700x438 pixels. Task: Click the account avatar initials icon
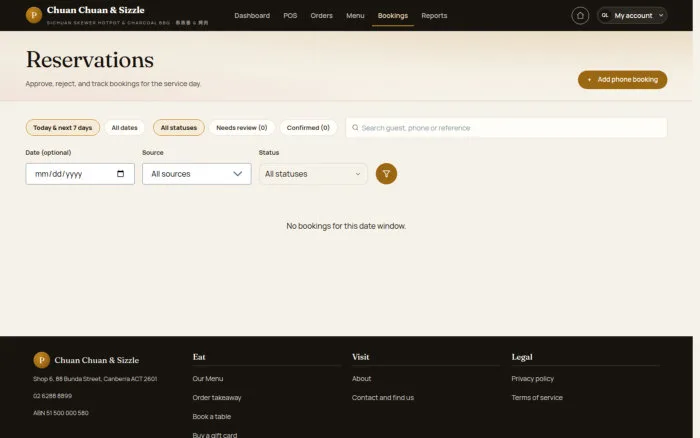(605, 15)
